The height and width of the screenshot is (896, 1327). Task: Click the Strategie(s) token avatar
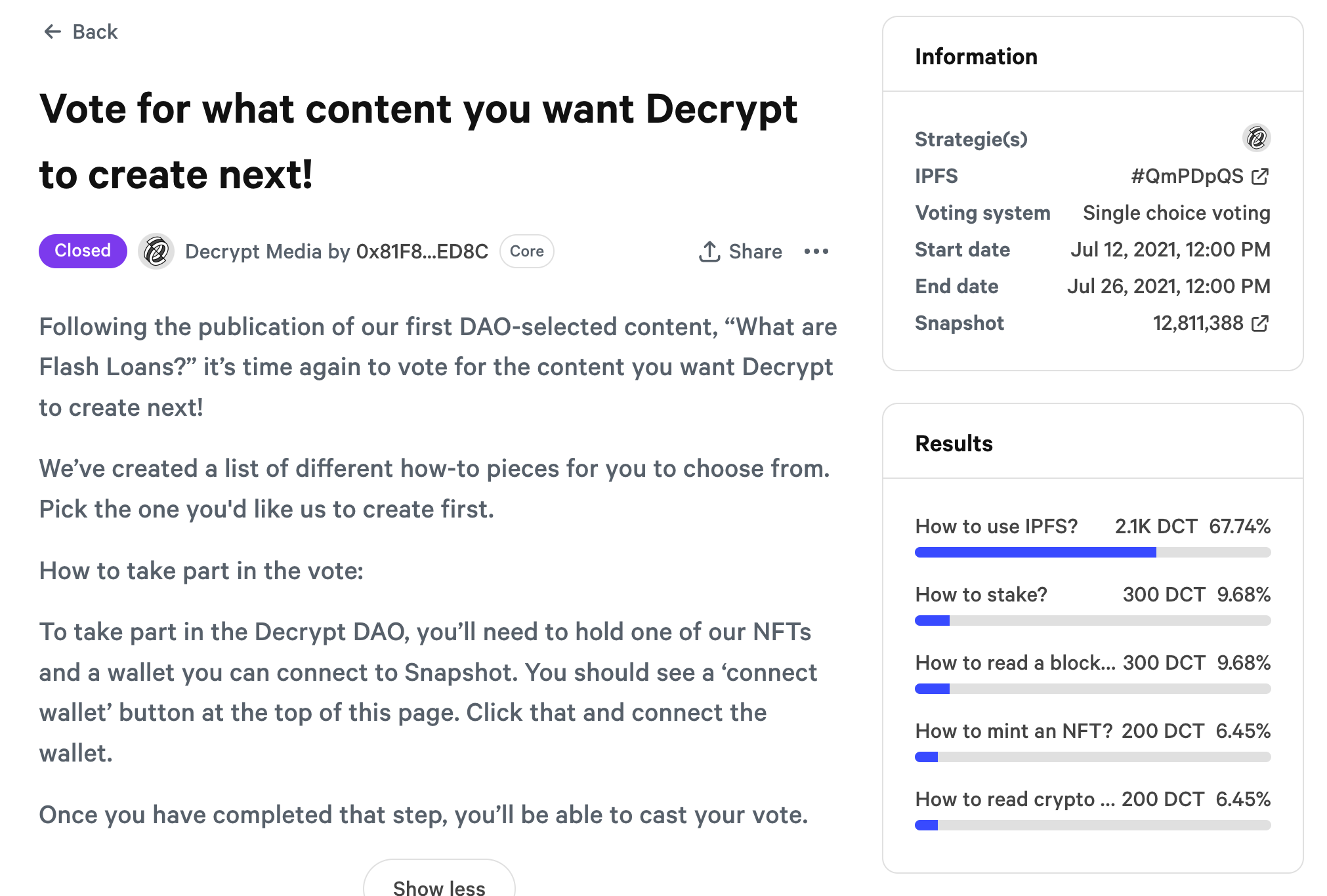pos(1255,138)
